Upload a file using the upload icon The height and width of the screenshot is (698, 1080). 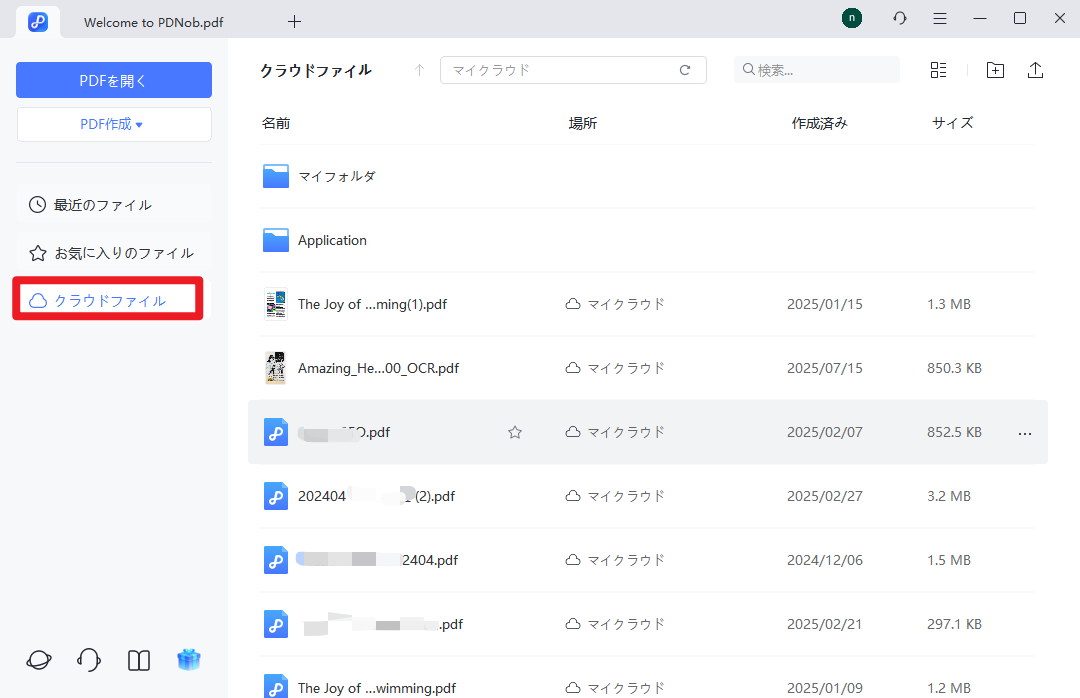(x=1035, y=70)
